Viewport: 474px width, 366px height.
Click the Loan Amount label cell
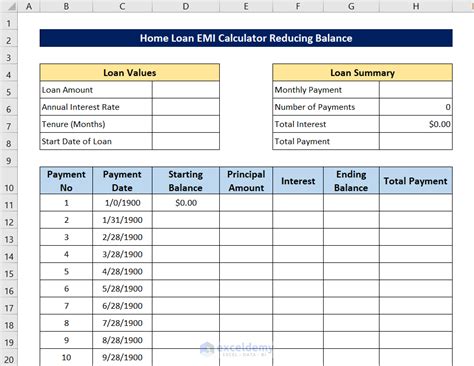(x=96, y=90)
